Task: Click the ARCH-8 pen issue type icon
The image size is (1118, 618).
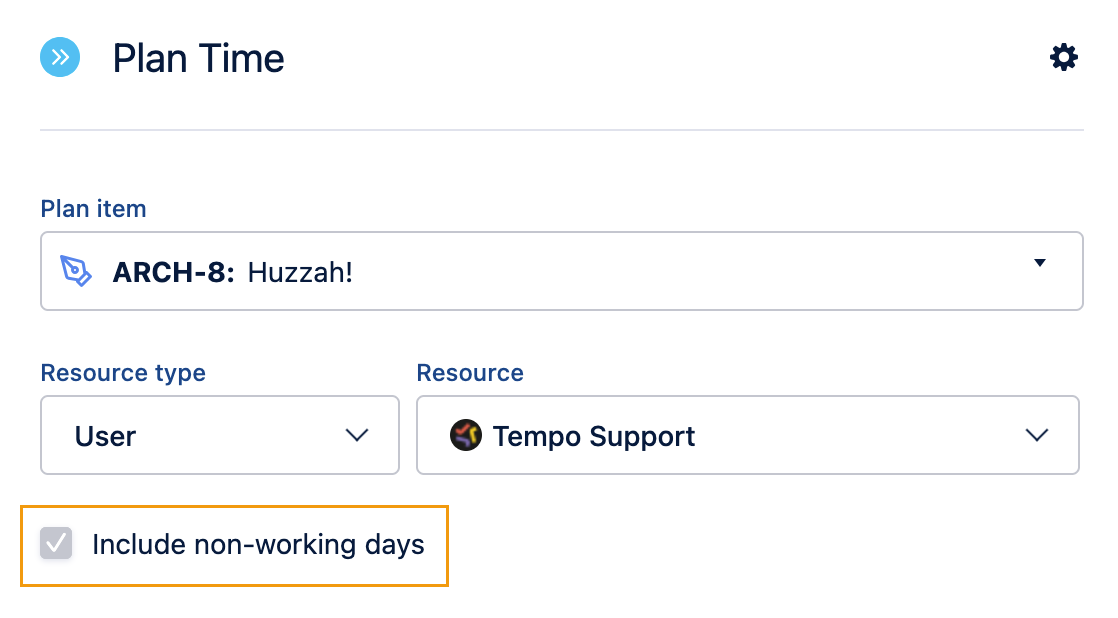Action: tap(77, 271)
